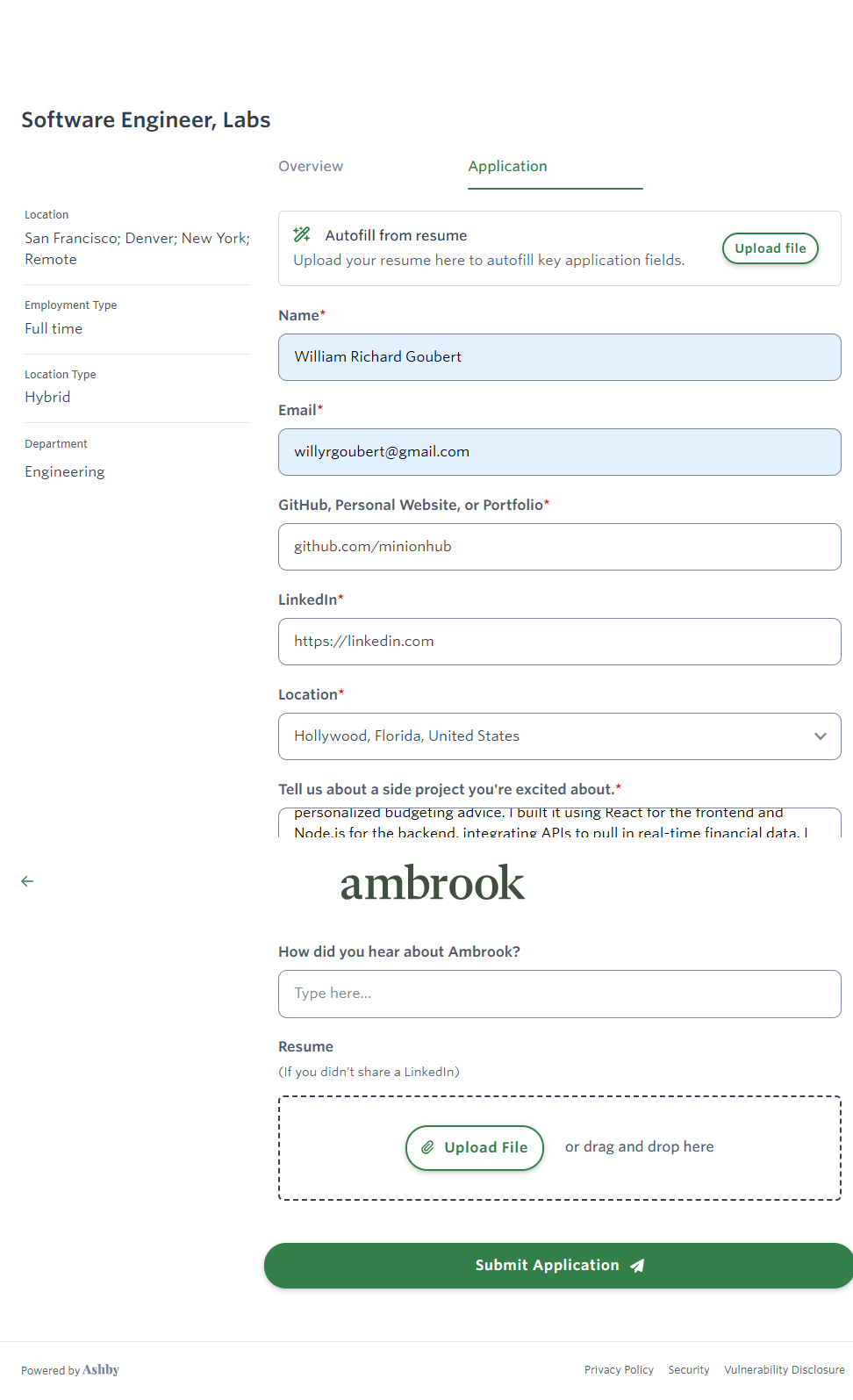The image size is (853, 1400).
Task: Click the autofill magic wand icon
Action: tap(302, 234)
